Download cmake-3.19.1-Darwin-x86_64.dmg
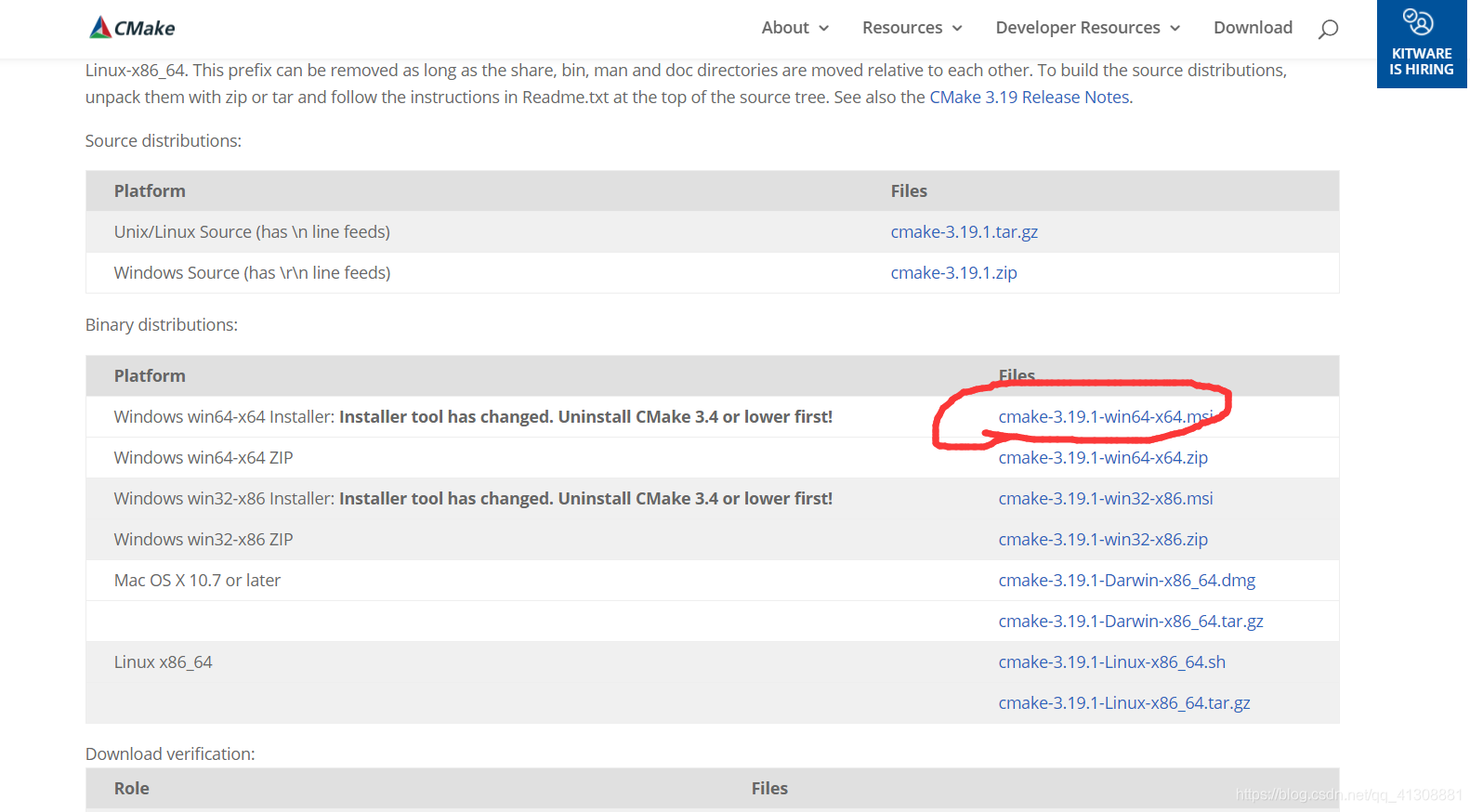The image size is (1470, 812). tap(1126, 580)
